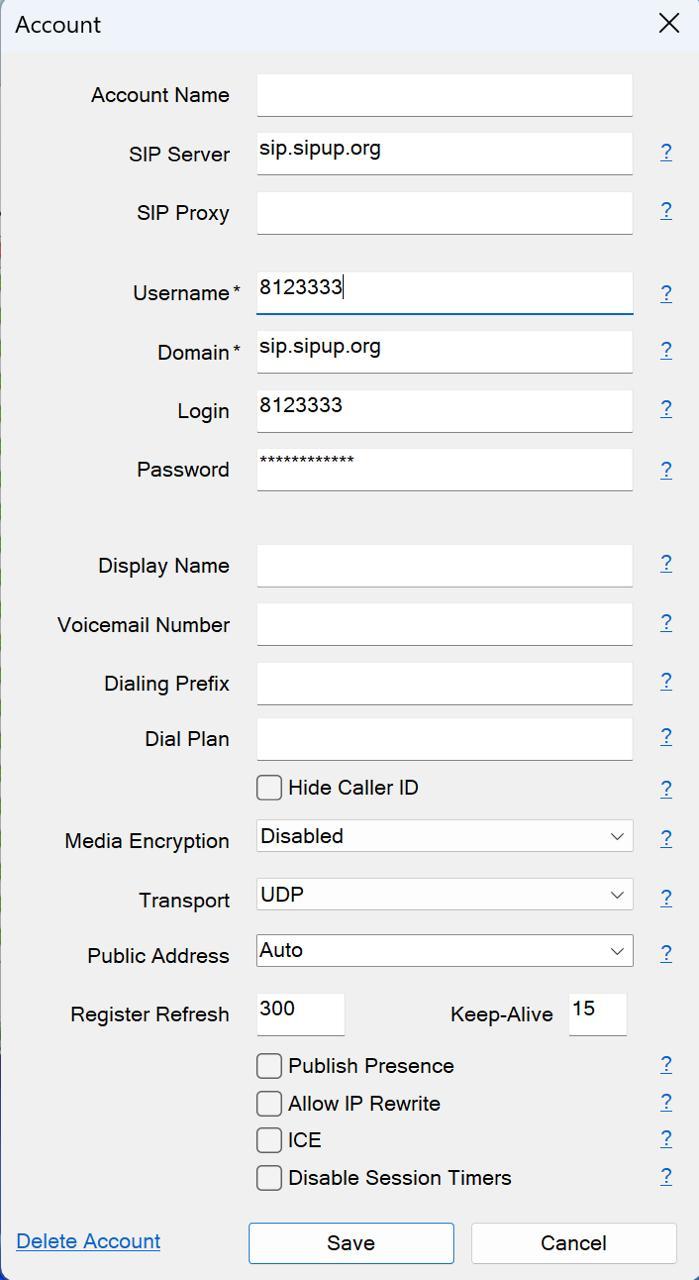The image size is (699, 1280).
Task: Expand the Public Address dropdown
Action: click(x=444, y=951)
